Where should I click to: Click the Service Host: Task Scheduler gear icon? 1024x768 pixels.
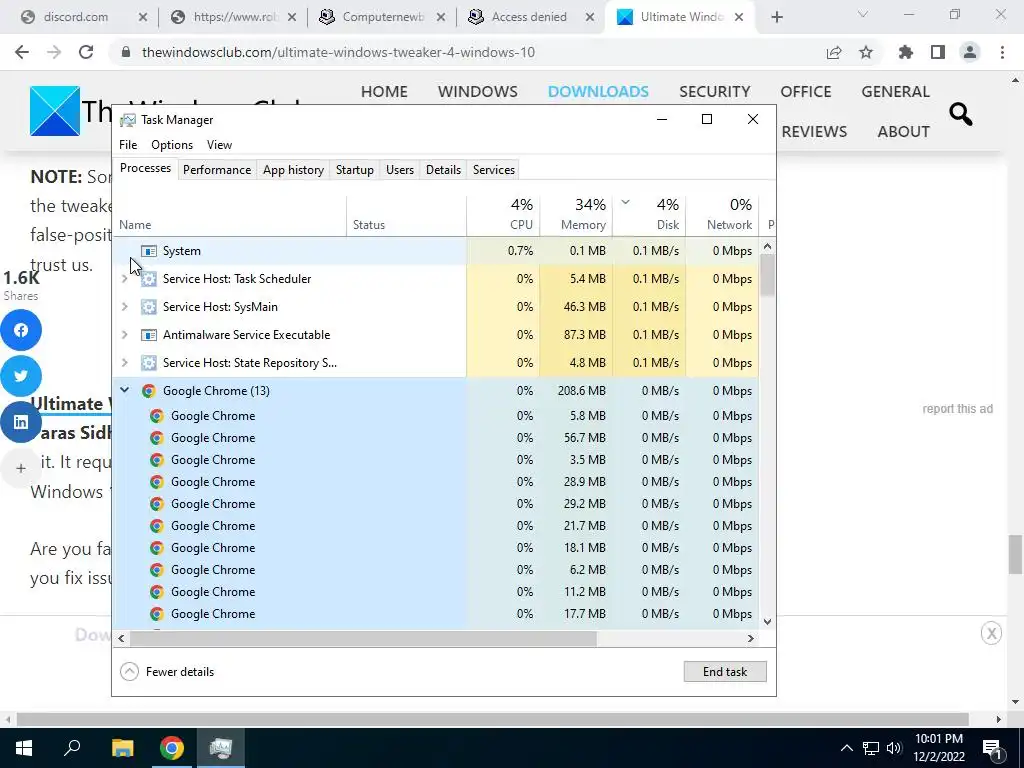point(149,279)
